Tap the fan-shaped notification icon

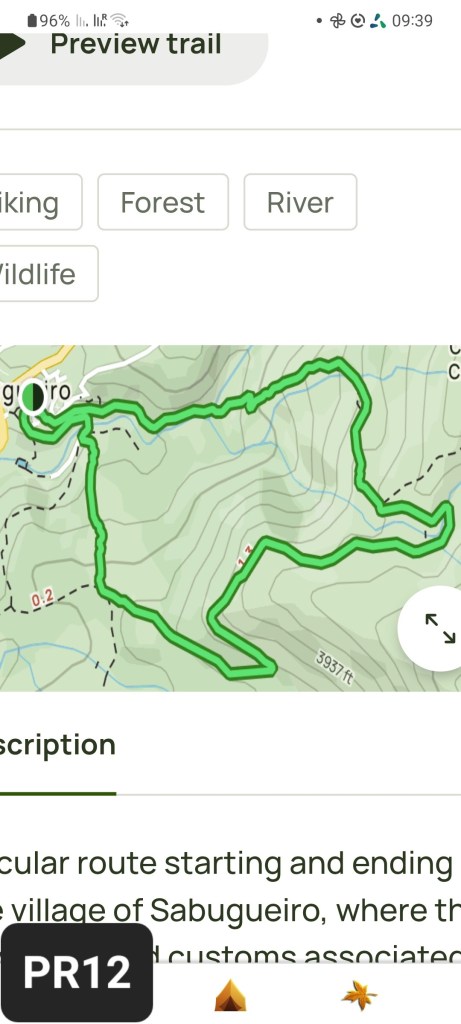(x=337, y=21)
